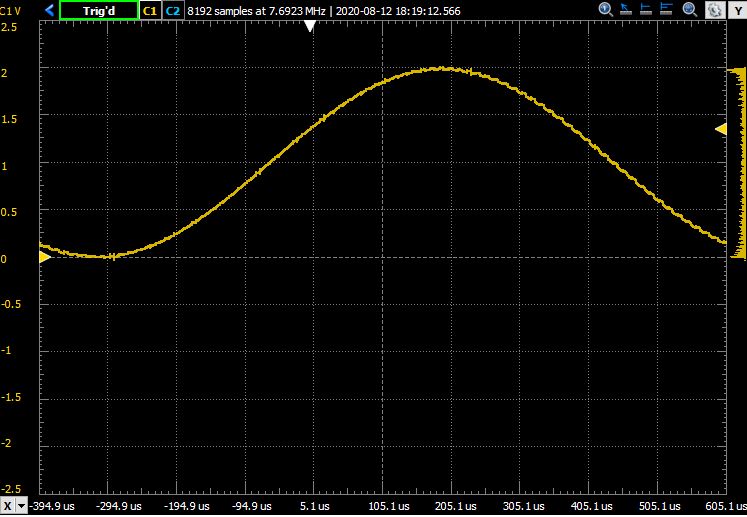Click the '505.1 us' time axis label
The image size is (747, 517).
click(x=659, y=506)
